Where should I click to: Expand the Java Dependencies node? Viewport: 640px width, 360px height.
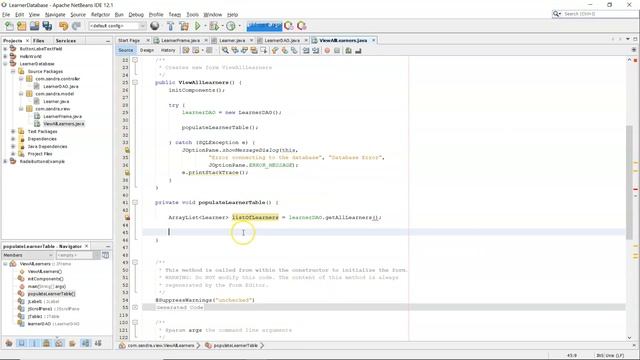(13, 146)
